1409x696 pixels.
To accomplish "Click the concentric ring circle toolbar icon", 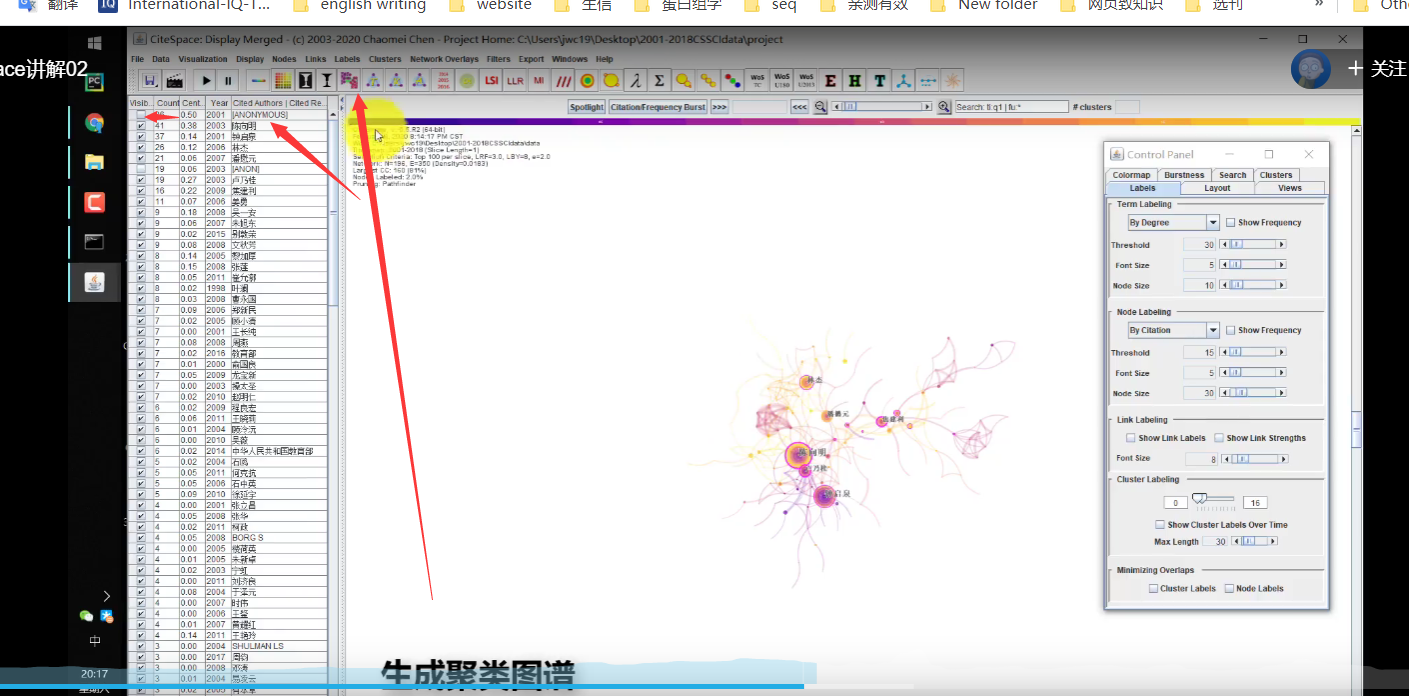I will (x=587, y=80).
